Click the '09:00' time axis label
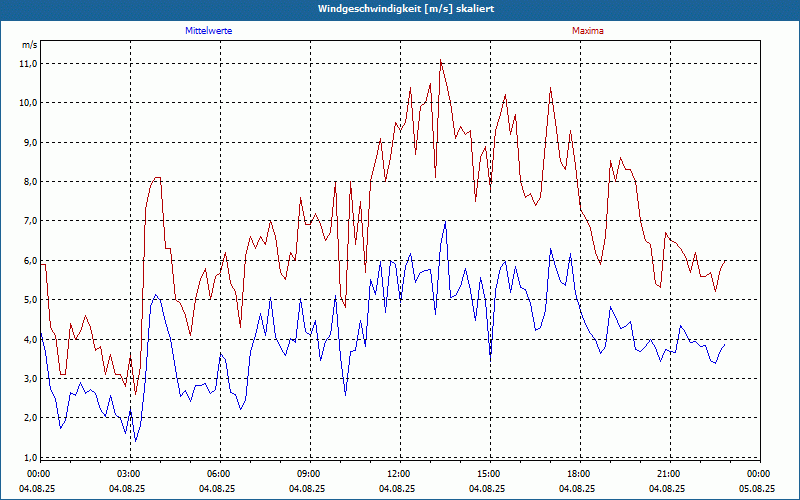This screenshot has width=800, height=500. coord(309,474)
